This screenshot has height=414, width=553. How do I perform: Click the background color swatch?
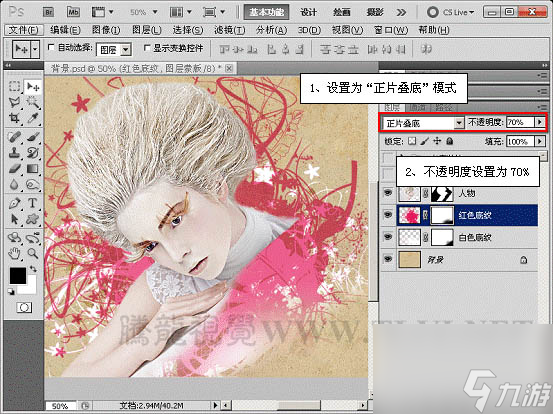31,288
